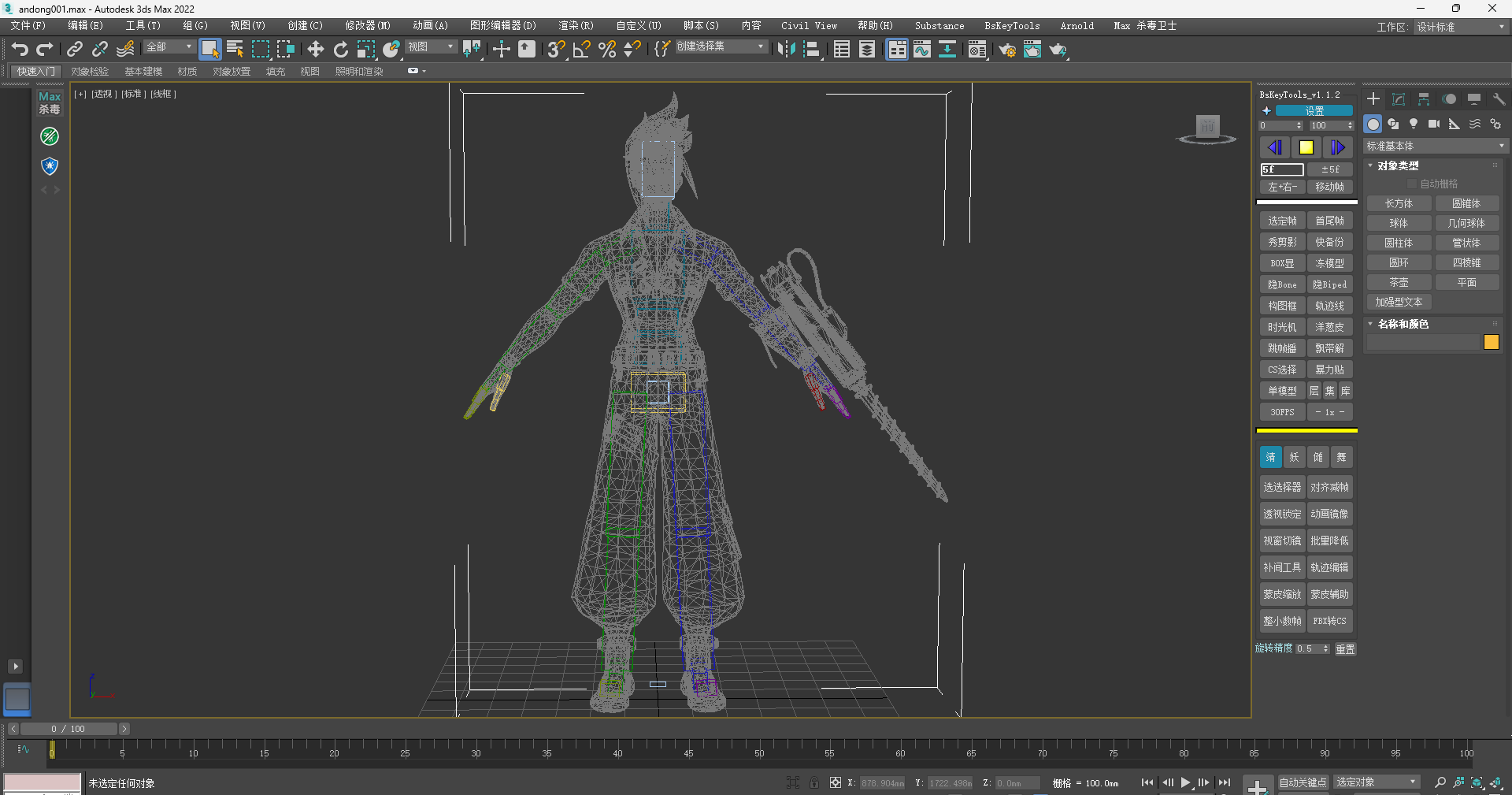Open the 全部 selection filter dropdown
The height and width of the screenshot is (795, 1512).
(x=168, y=46)
